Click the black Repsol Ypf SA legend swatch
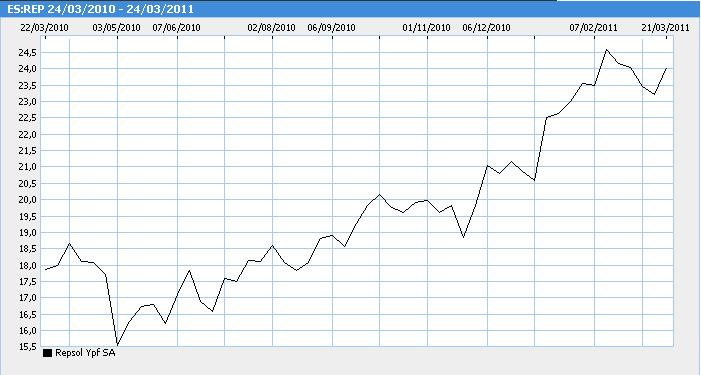This screenshot has height=375, width=701. tap(47, 353)
